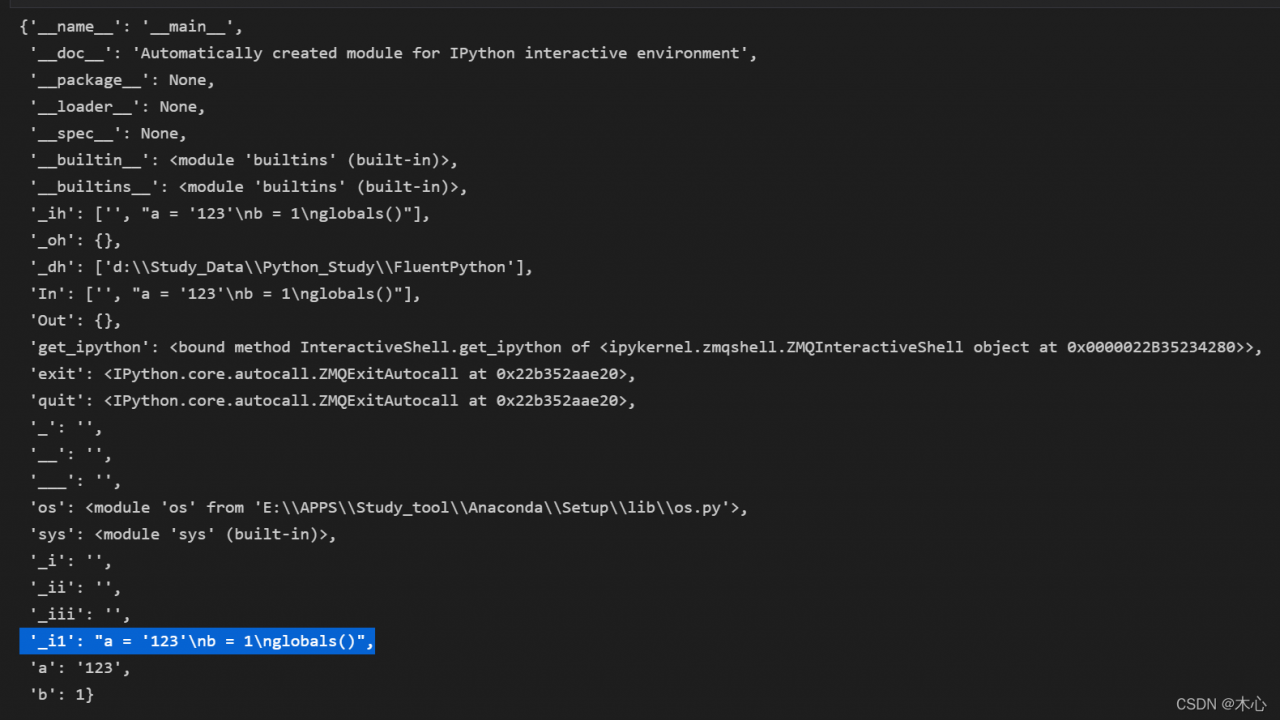Click the 'a': '123' variable line
This screenshot has width=1280, height=720.
80,668
